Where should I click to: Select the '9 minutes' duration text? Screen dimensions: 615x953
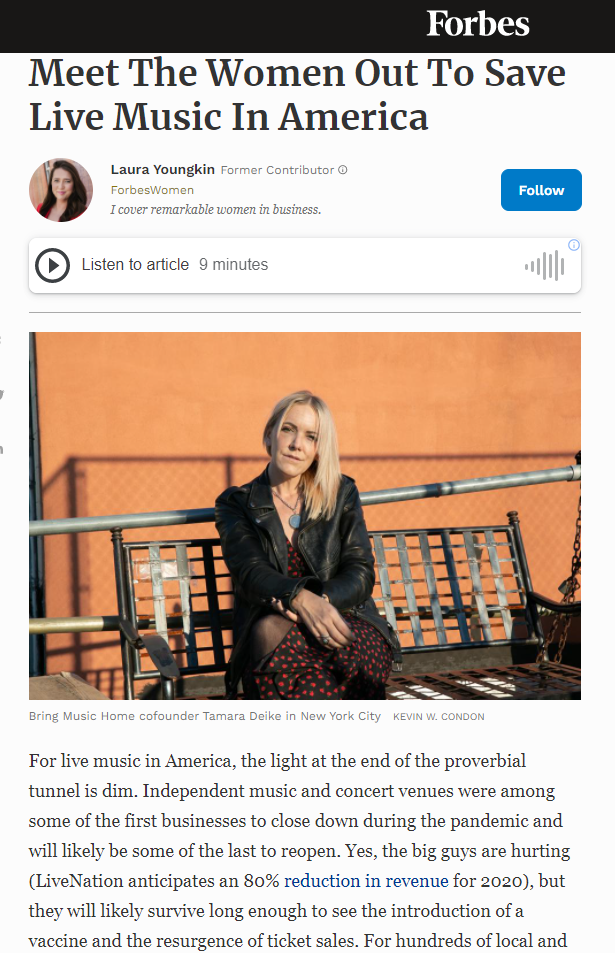pyautogui.click(x=233, y=265)
